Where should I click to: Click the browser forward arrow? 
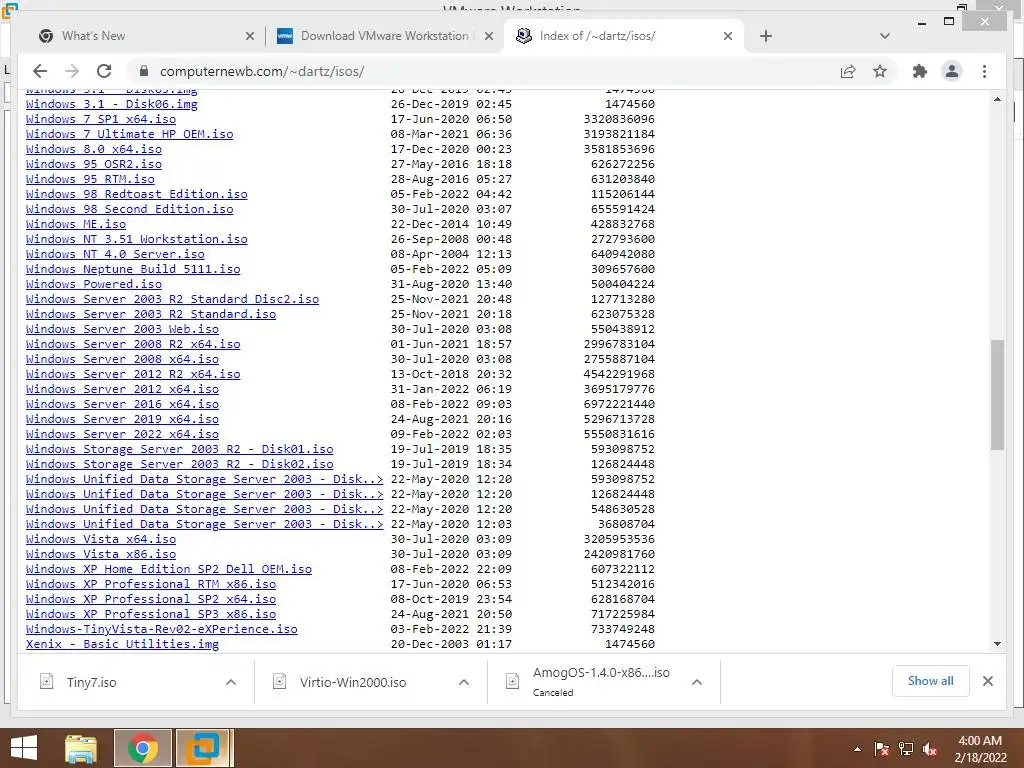[x=72, y=71]
